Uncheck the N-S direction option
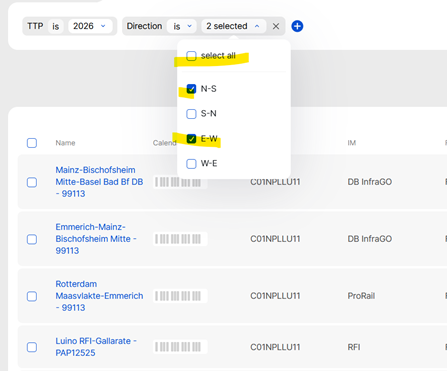 [191, 89]
